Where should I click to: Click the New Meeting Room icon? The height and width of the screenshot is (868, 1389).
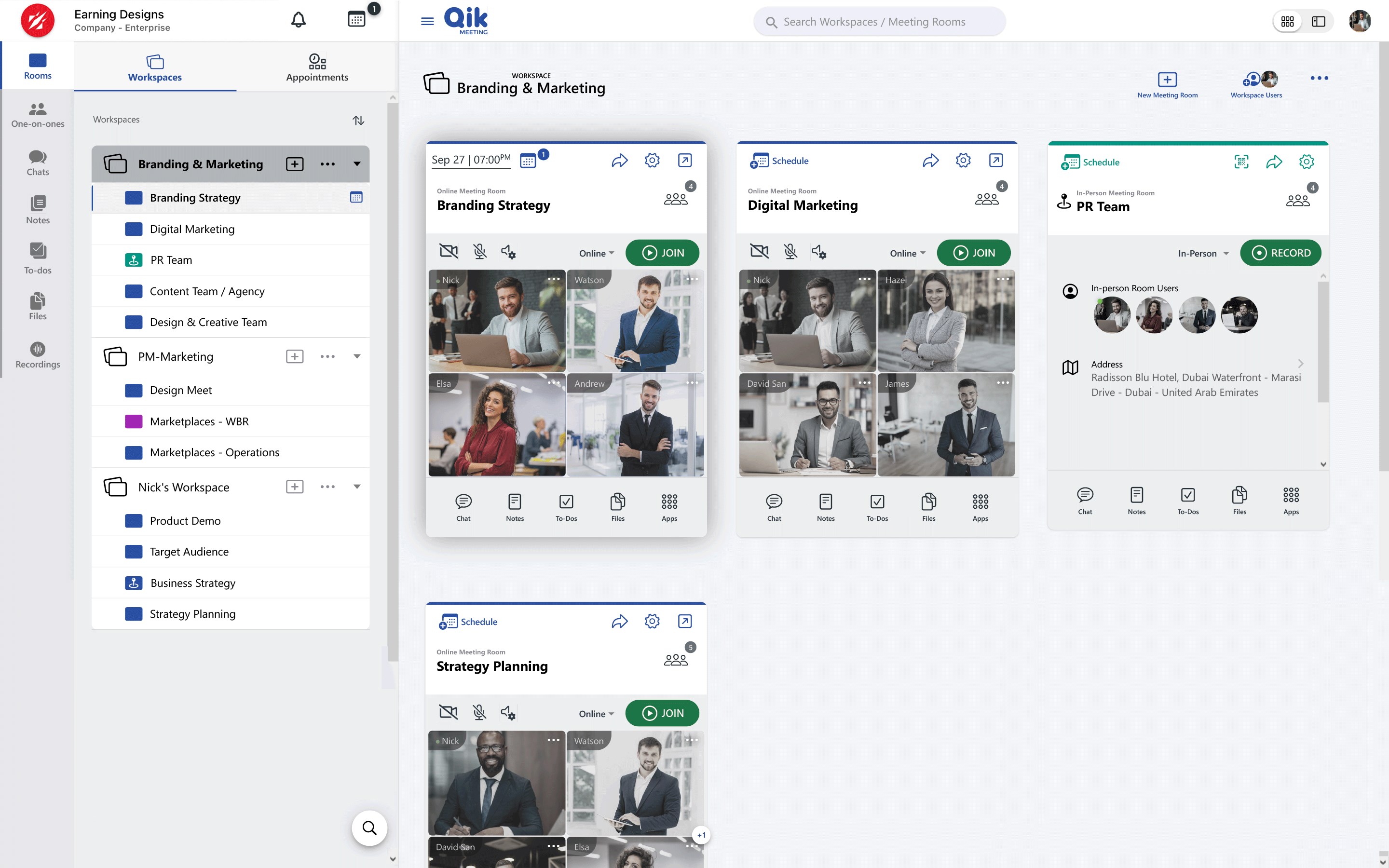coord(1167,79)
